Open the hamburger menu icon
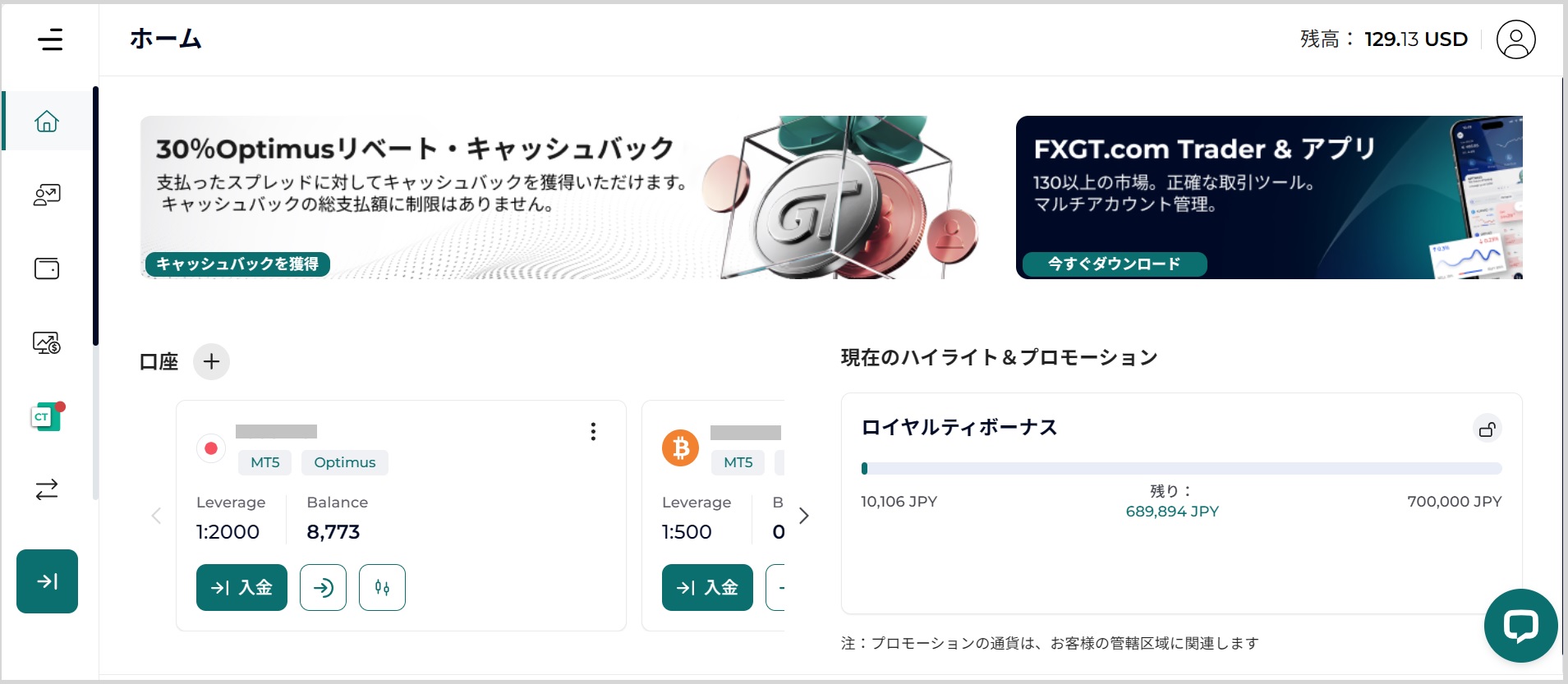Viewport: 1568px width, 684px height. 50,39
